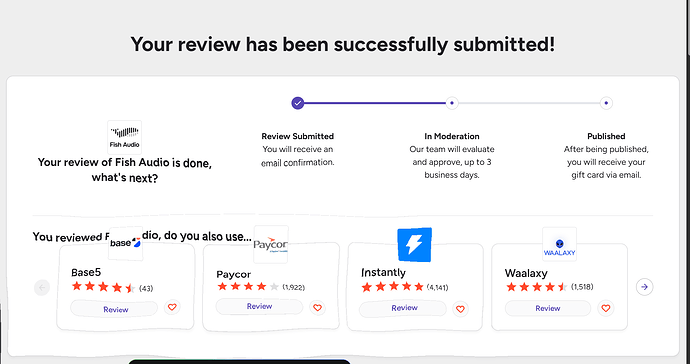Click the Review button for Paycor

click(259, 306)
